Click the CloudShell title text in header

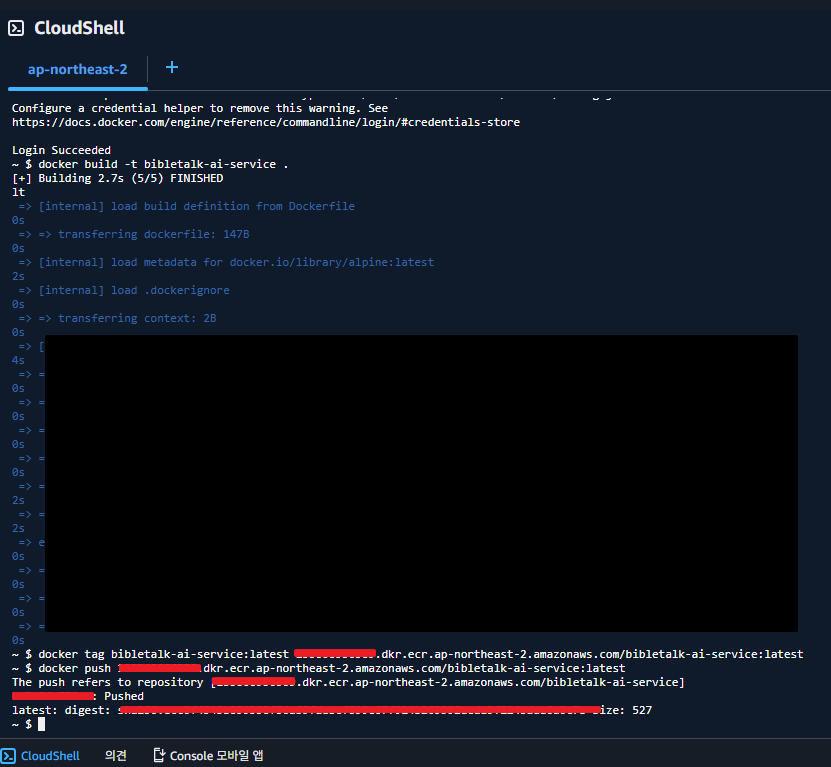point(79,28)
